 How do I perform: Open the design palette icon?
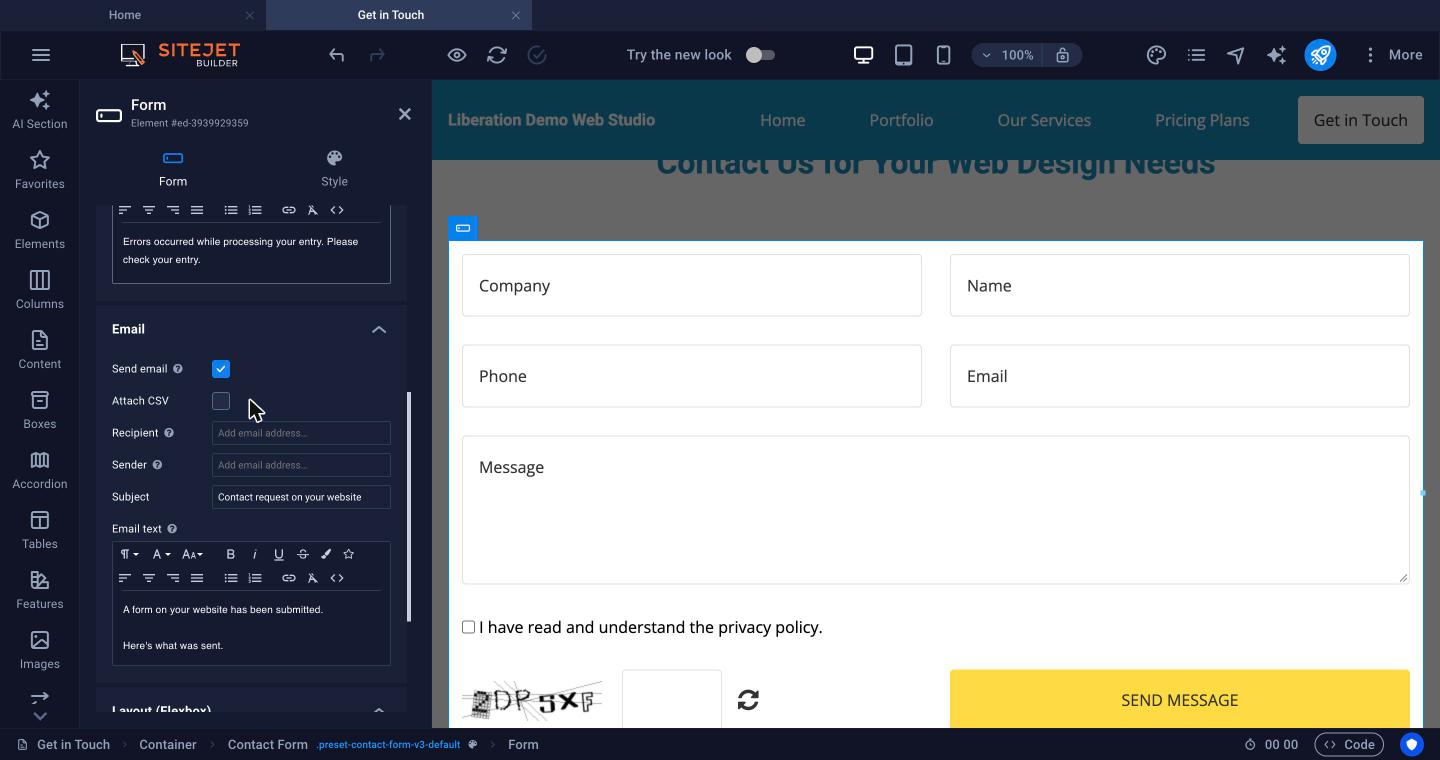click(x=1156, y=55)
